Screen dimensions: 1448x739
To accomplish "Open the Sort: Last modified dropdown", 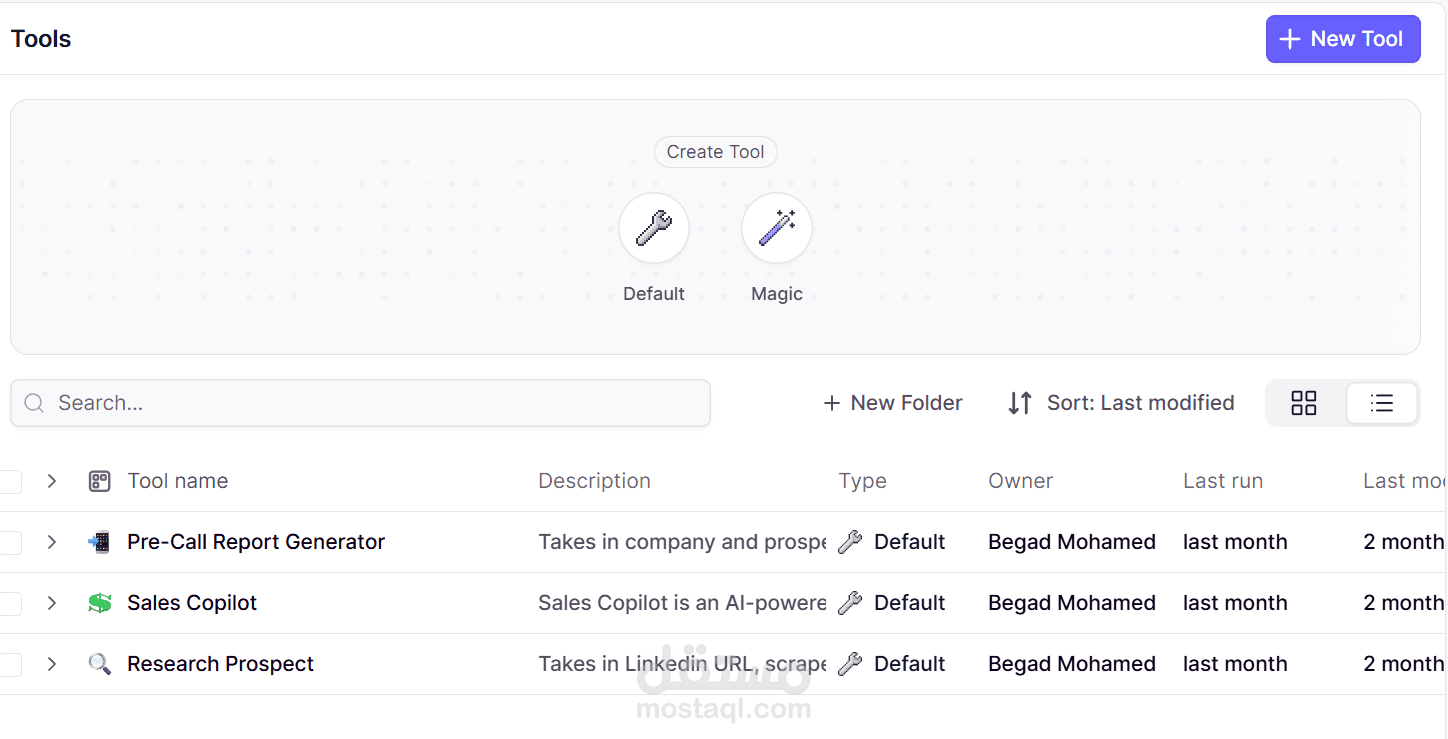I will coord(1121,403).
